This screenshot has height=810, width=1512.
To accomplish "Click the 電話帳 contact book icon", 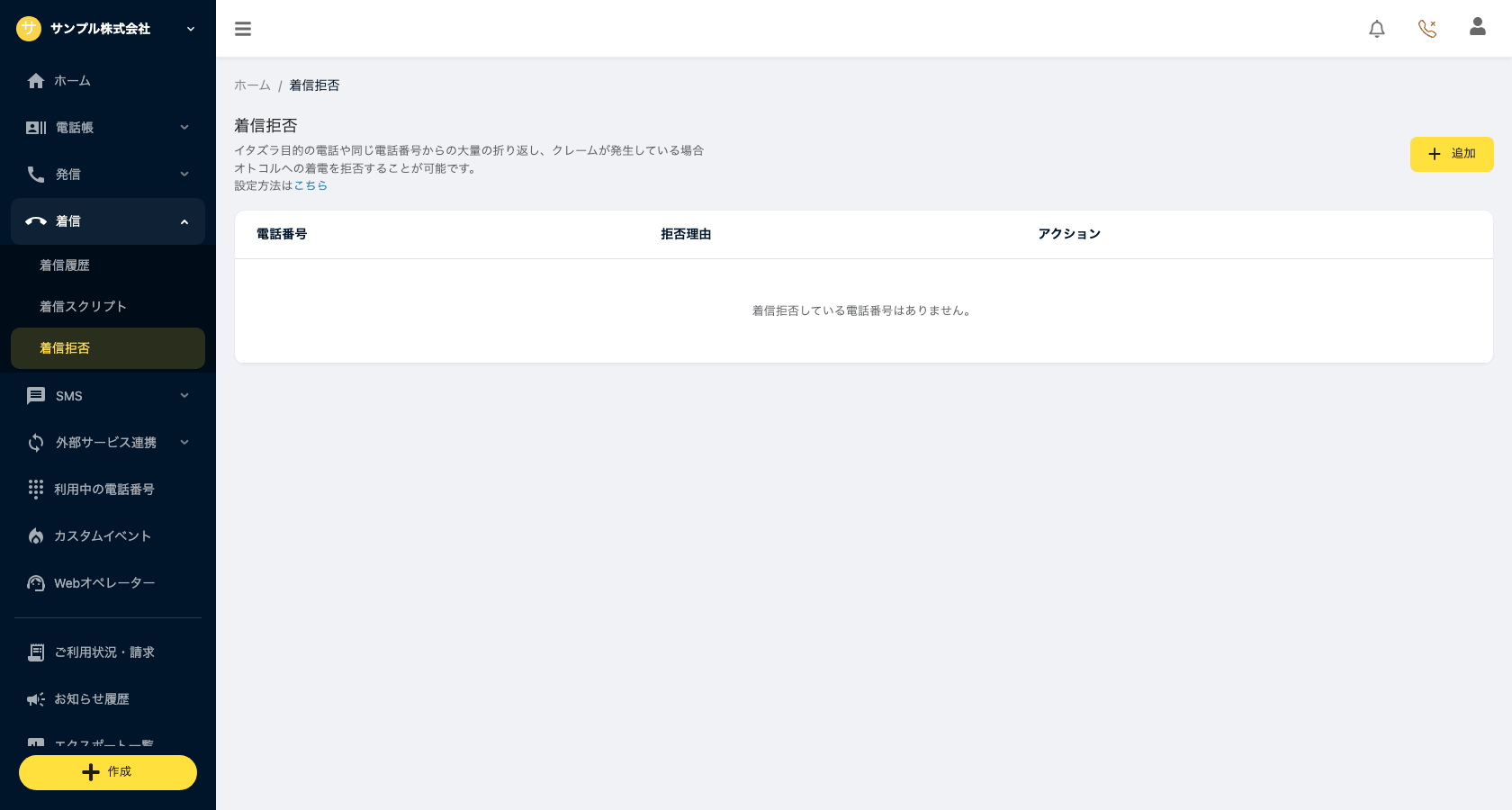I will coord(36,128).
